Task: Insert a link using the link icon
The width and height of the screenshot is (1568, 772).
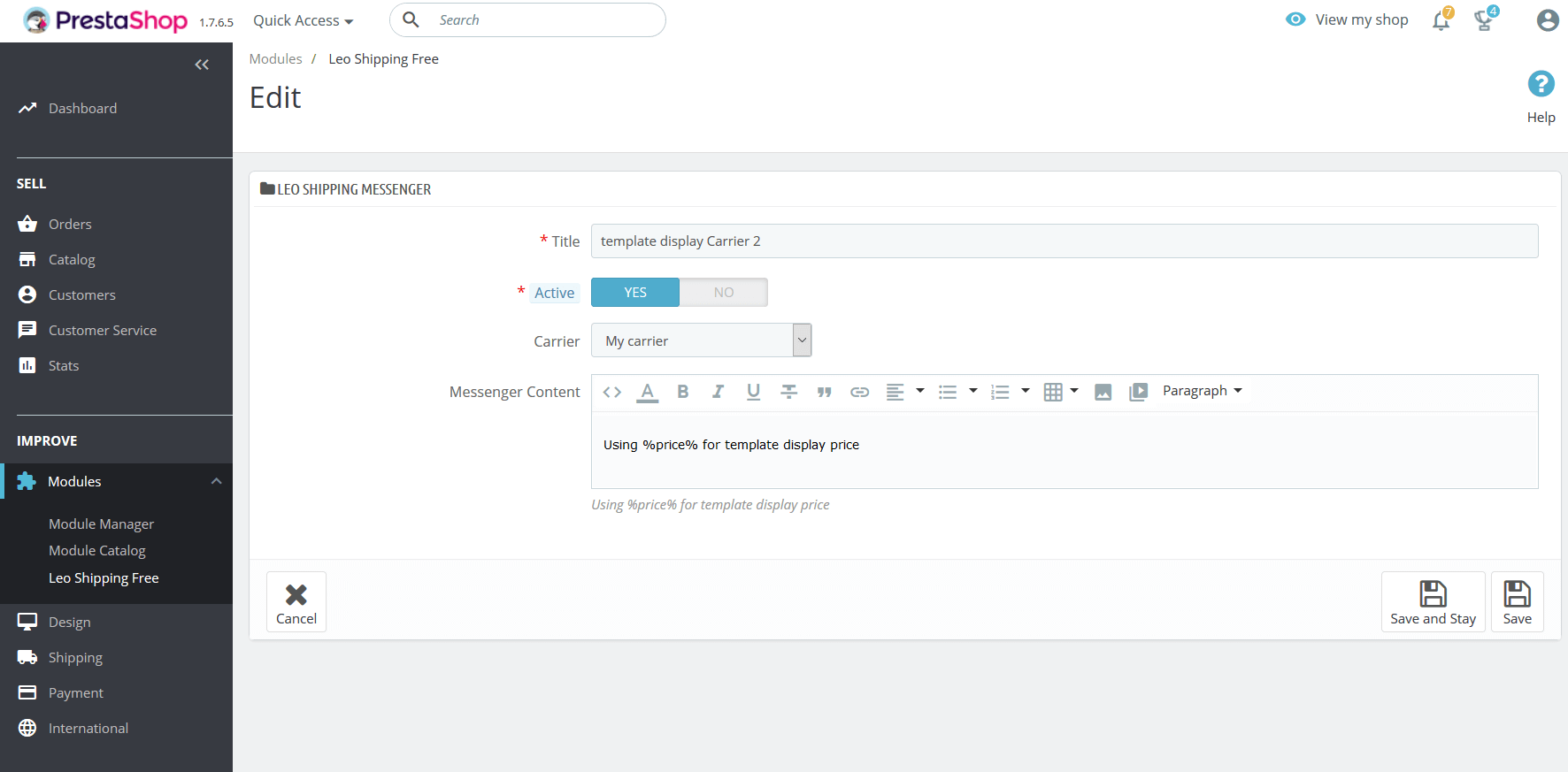Action: 859,392
